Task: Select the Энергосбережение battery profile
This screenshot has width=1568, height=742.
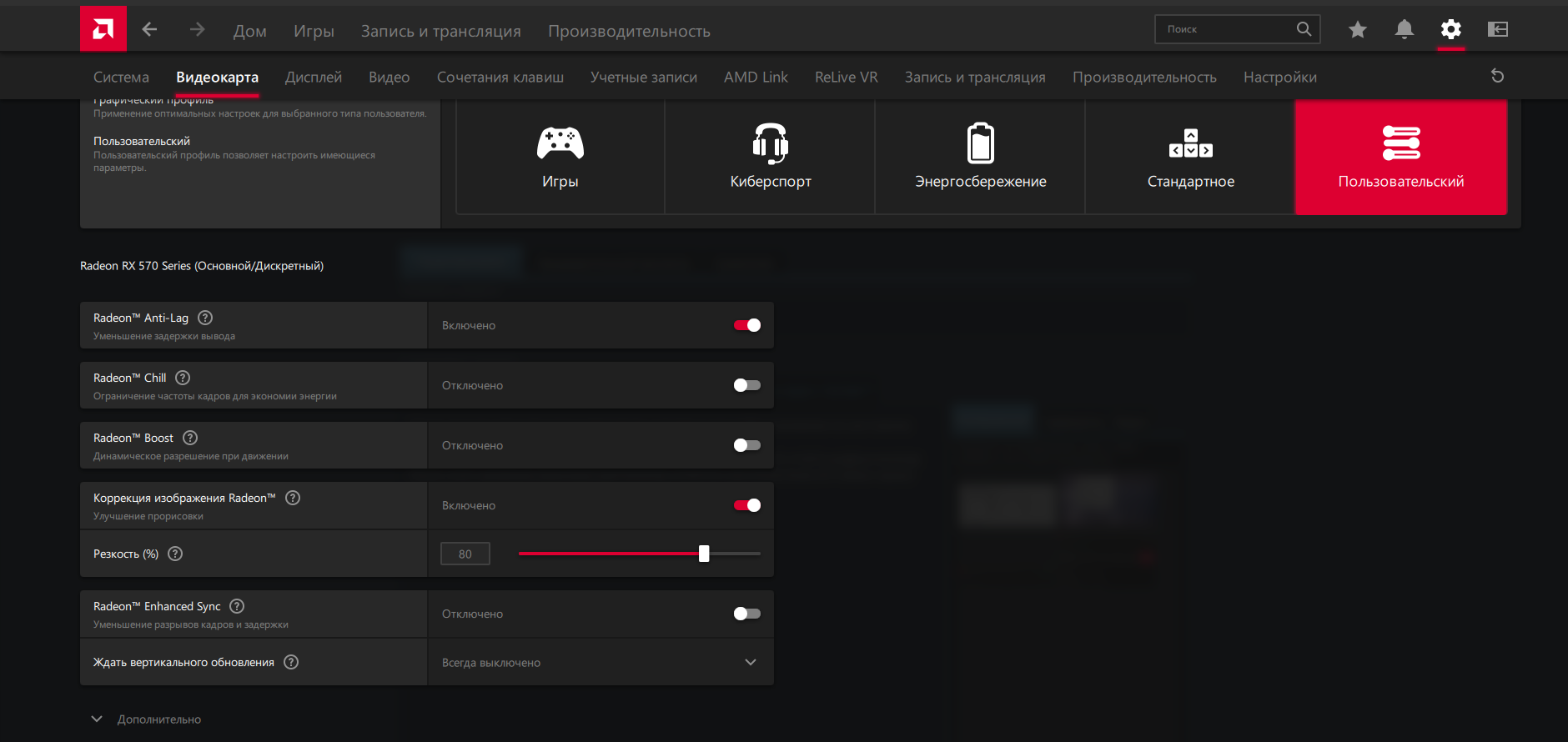Action: click(981, 157)
